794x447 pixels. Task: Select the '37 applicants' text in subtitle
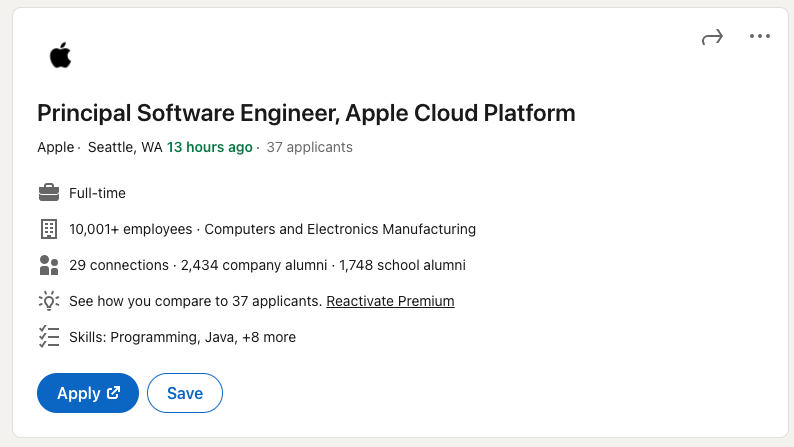[x=309, y=147]
